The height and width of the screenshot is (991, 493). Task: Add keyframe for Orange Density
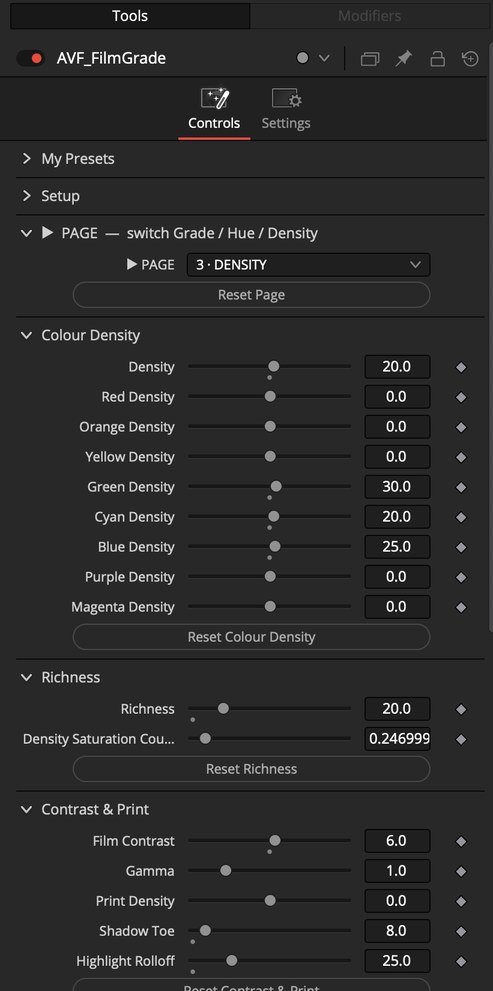tap(461, 427)
